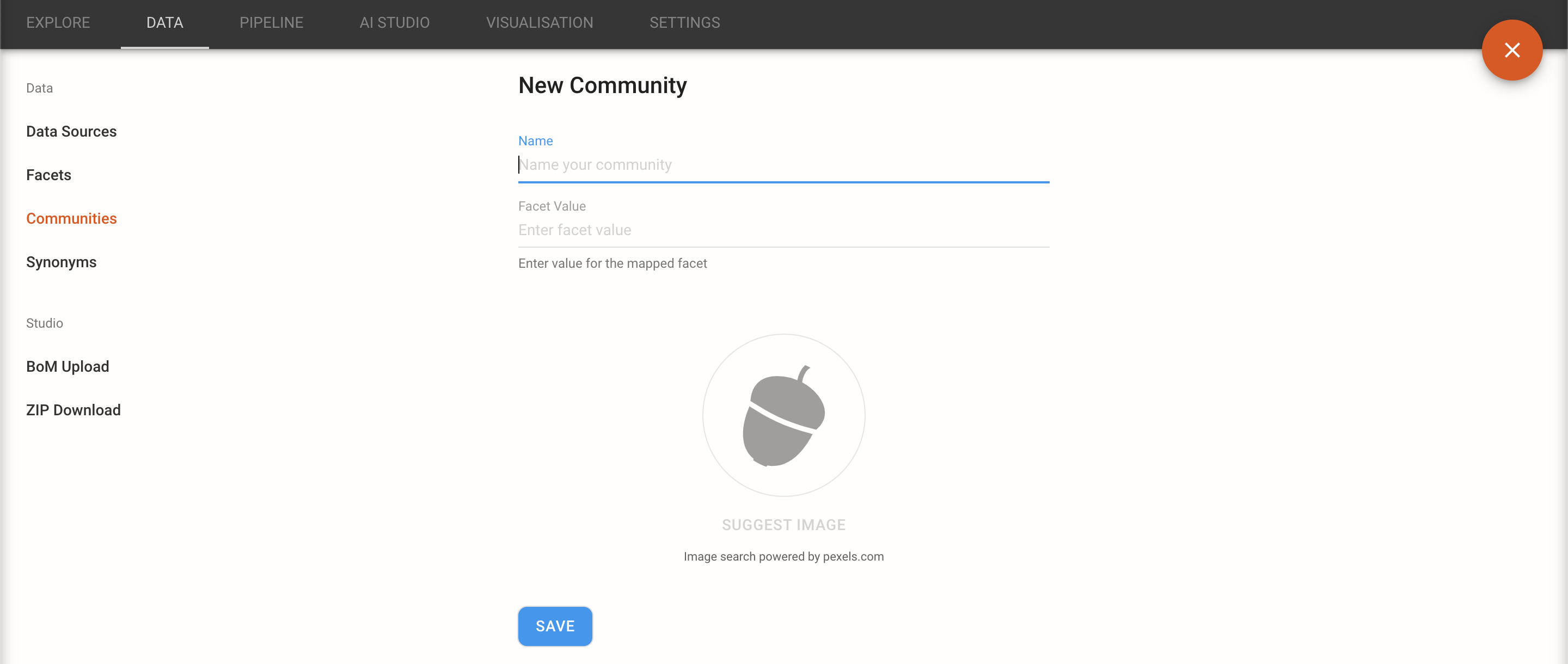Open ZIP Download under Studio
This screenshot has height=664, width=1568.
point(73,410)
